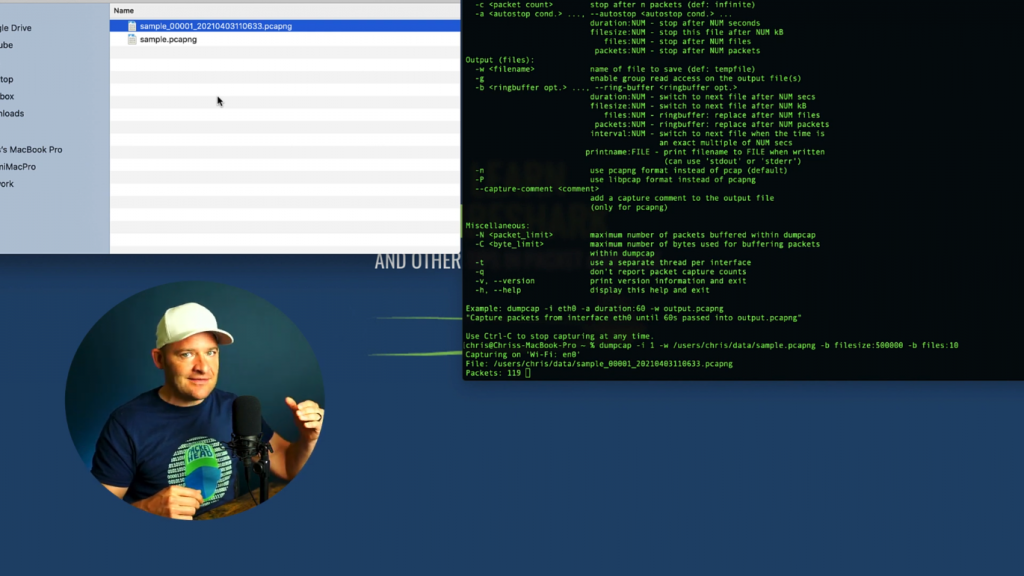Open Downloads in Finder sidebar
The image size is (1024, 576).
(x=12, y=113)
